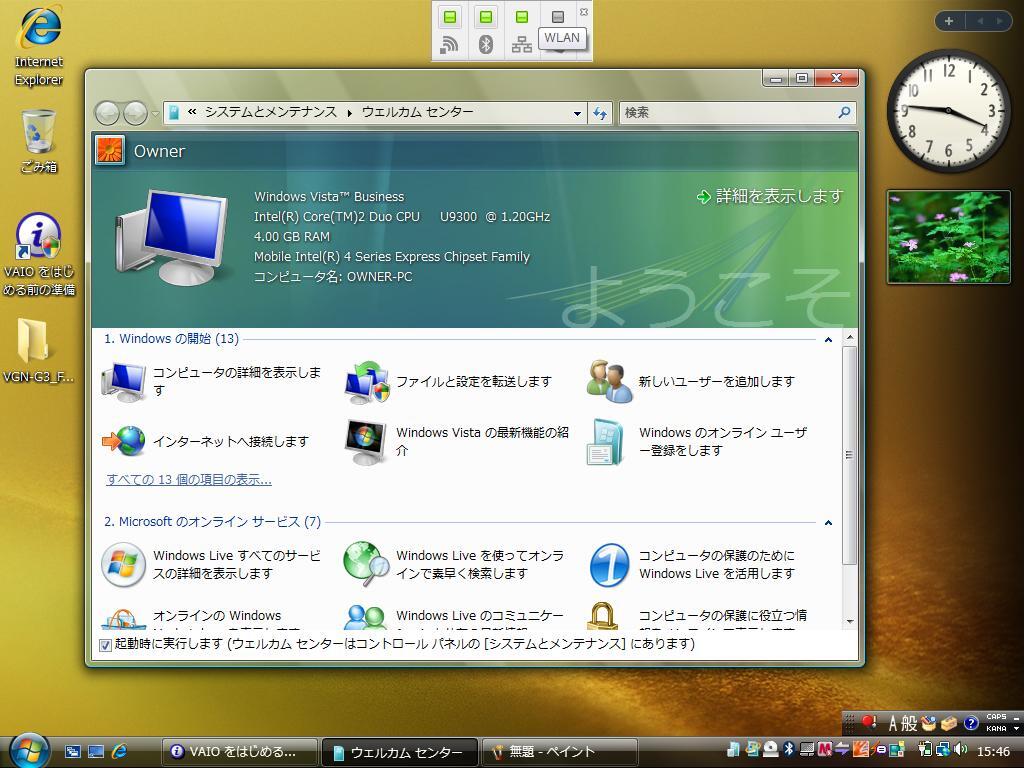The height and width of the screenshot is (768, 1024).
Task: Click the volume speaker tray icon
Action: [x=960, y=750]
